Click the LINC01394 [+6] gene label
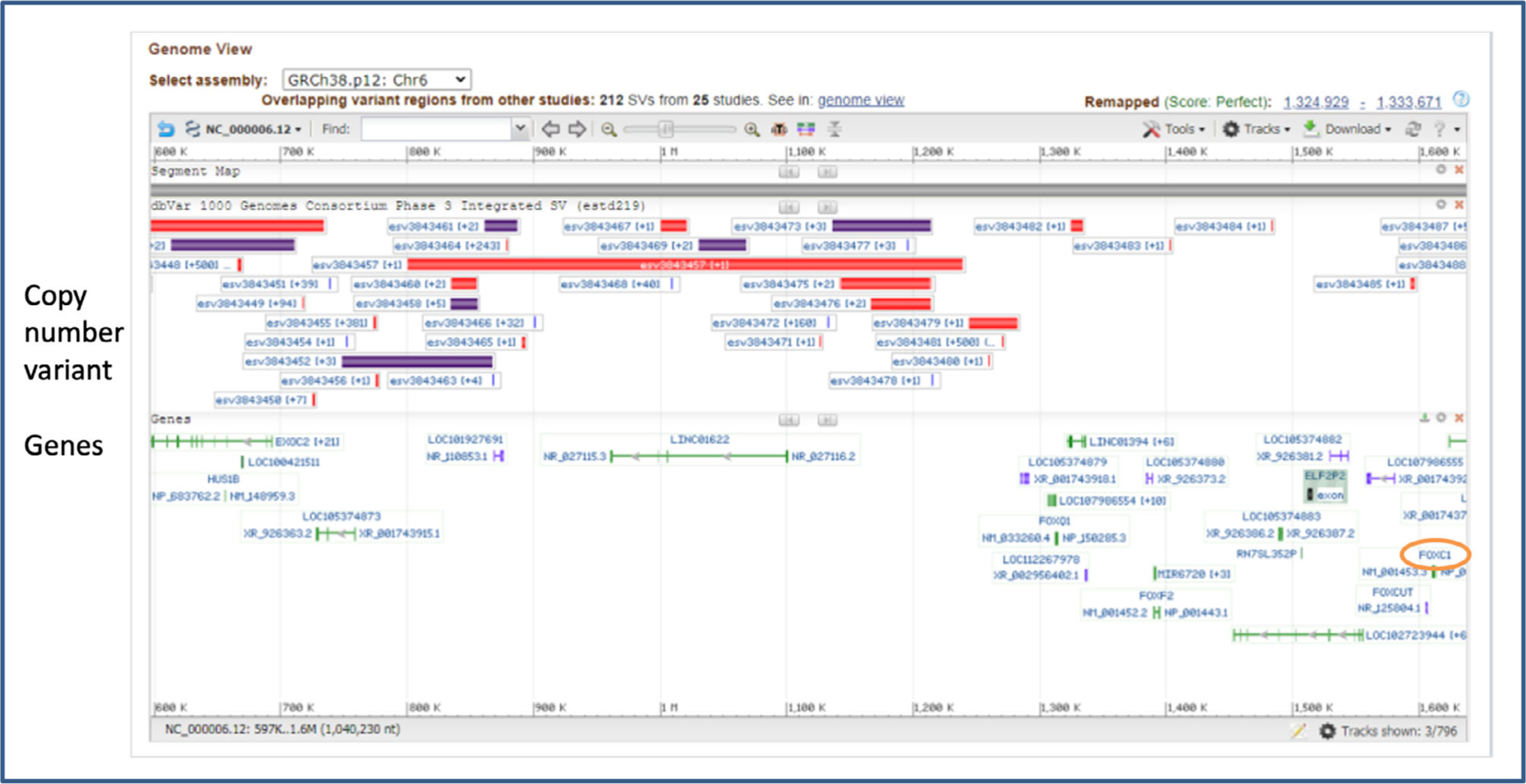Screen dimensions: 1526x784 pyautogui.click(x=1132, y=442)
